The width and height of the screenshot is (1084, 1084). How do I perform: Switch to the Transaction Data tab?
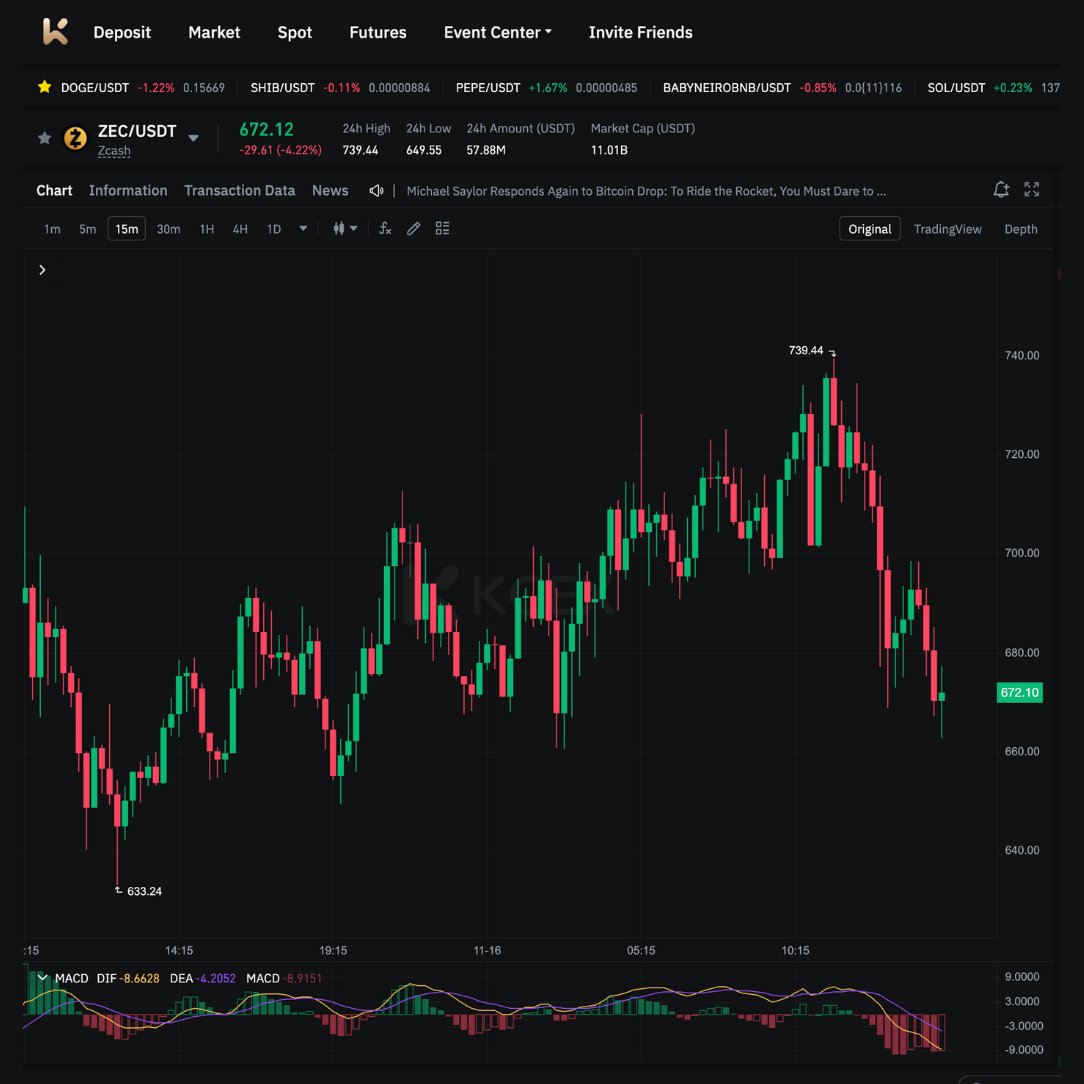click(x=239, y=190)
